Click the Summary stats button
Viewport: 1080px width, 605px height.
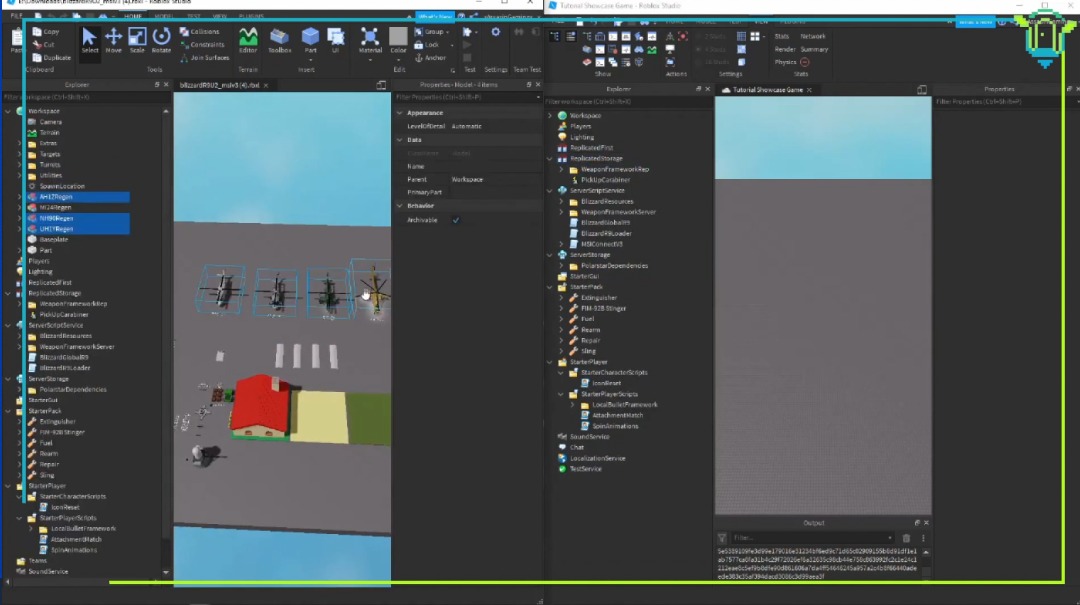814,50
